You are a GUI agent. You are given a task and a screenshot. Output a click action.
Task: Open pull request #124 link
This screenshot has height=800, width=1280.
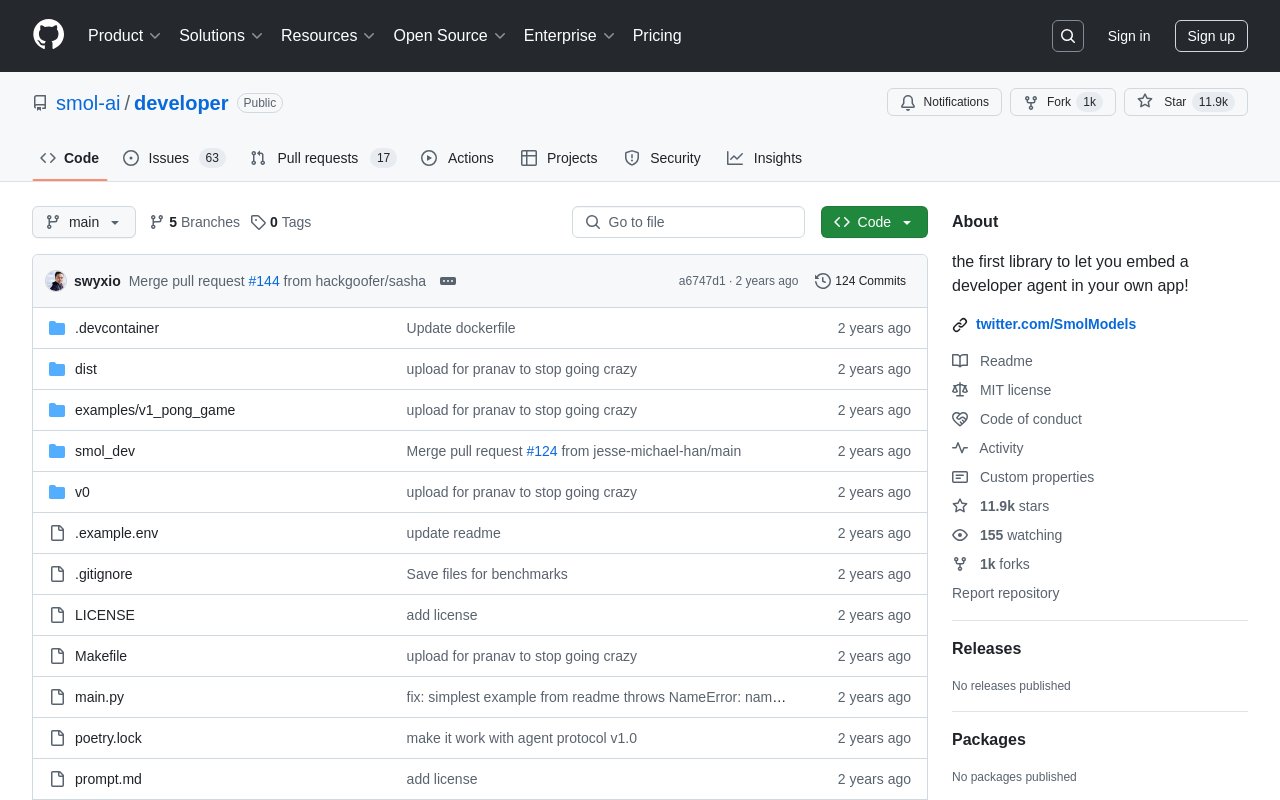tap(542, 451)
